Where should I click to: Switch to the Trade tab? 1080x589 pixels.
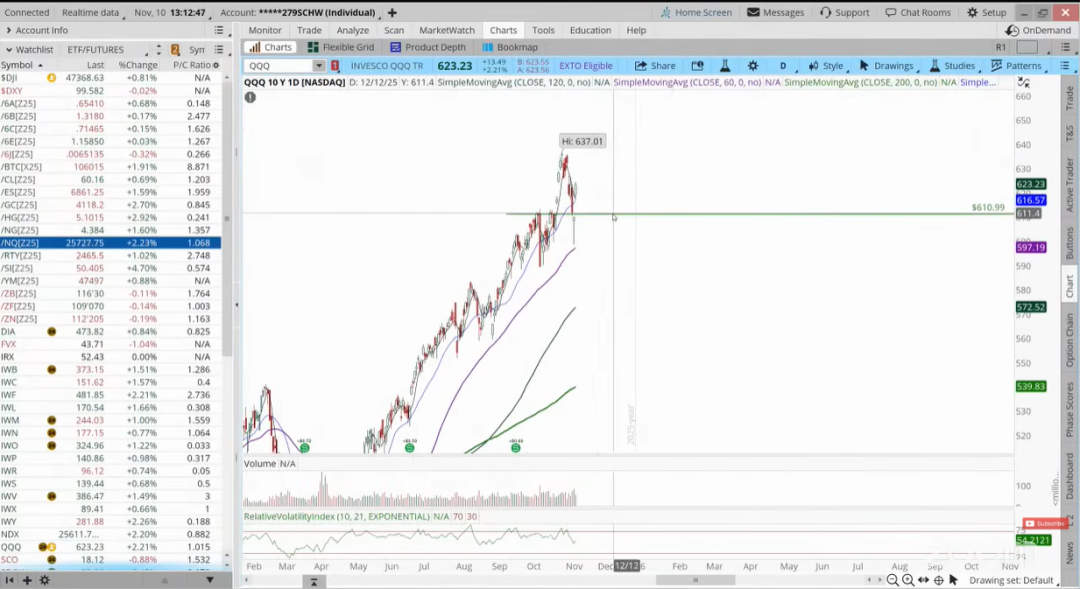coord(309,30)
